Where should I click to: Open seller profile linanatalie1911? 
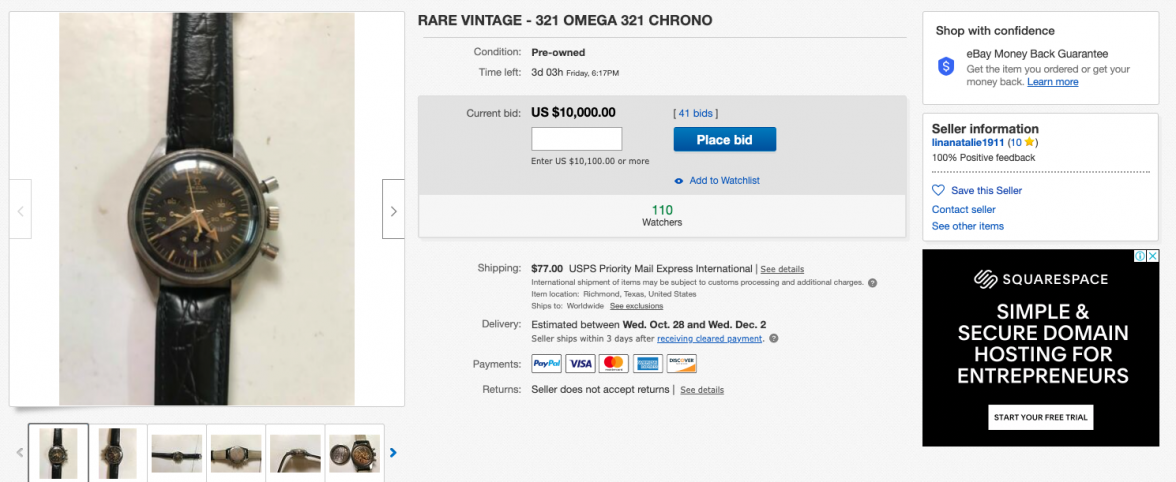click(968, 143)
